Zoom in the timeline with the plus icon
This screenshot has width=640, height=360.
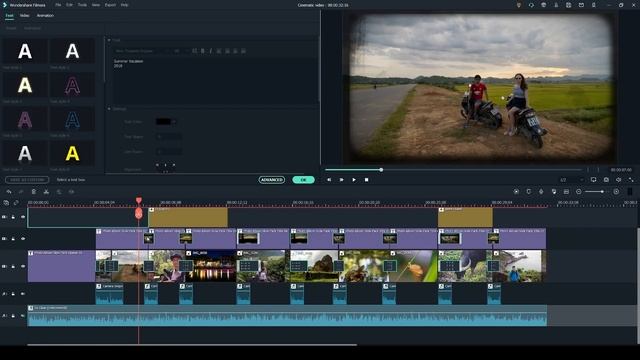click(x=616, y=191)
